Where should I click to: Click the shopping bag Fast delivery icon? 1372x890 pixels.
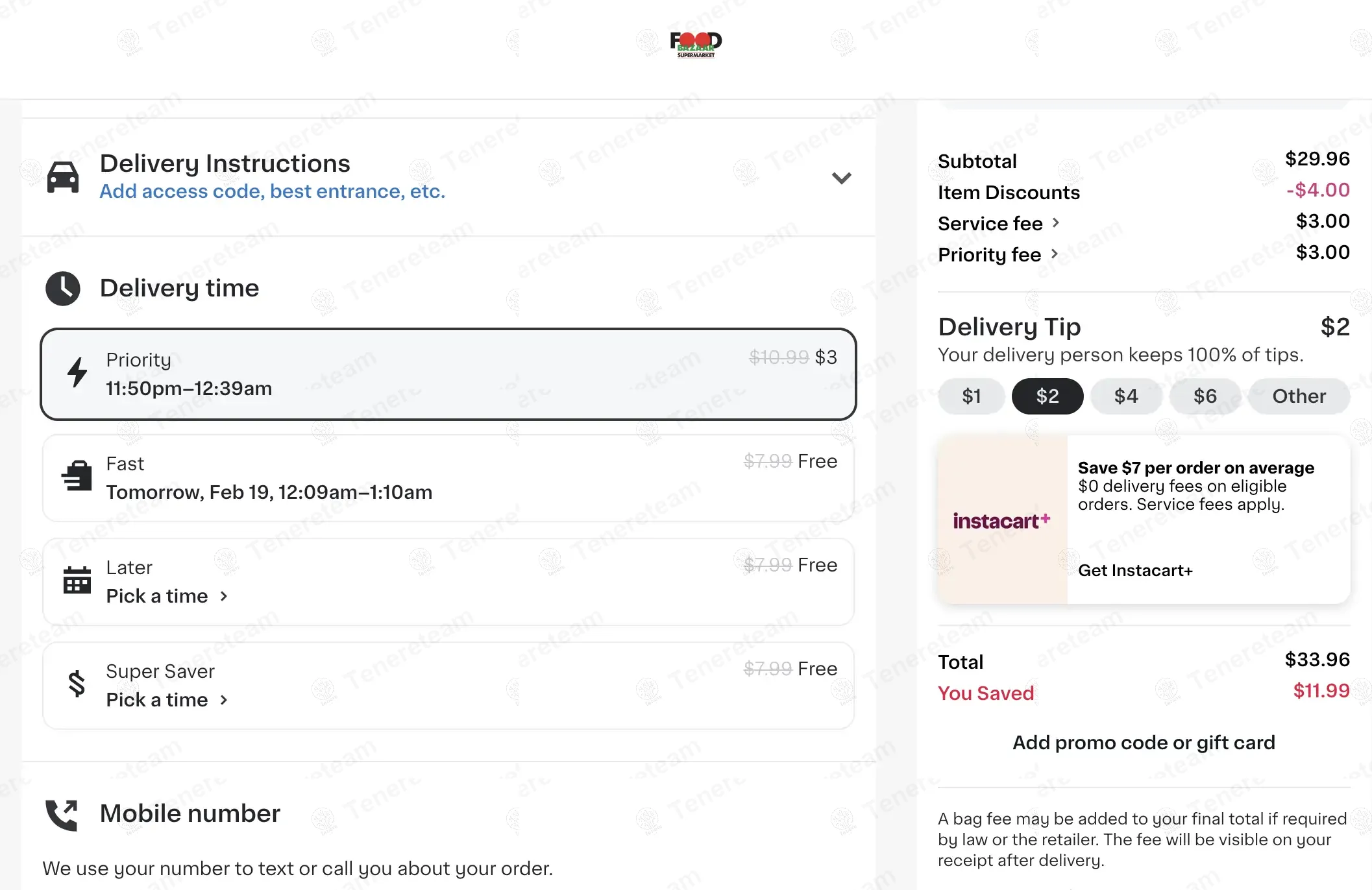(77, 476)
